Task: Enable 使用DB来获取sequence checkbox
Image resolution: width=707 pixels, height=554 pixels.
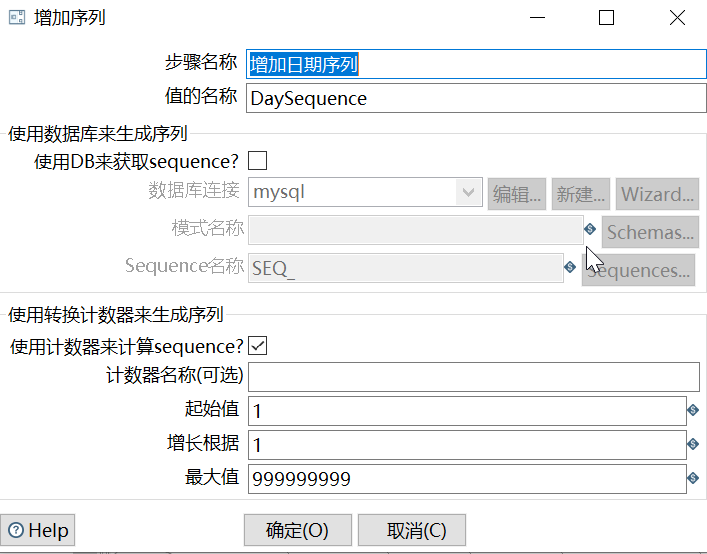Action: (x=257, y=160)
